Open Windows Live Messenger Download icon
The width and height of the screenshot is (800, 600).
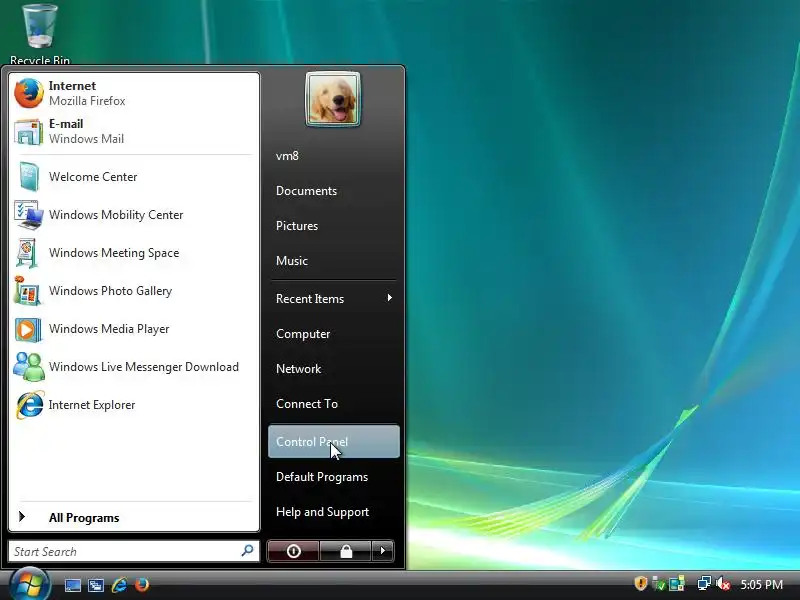(29, 367)
